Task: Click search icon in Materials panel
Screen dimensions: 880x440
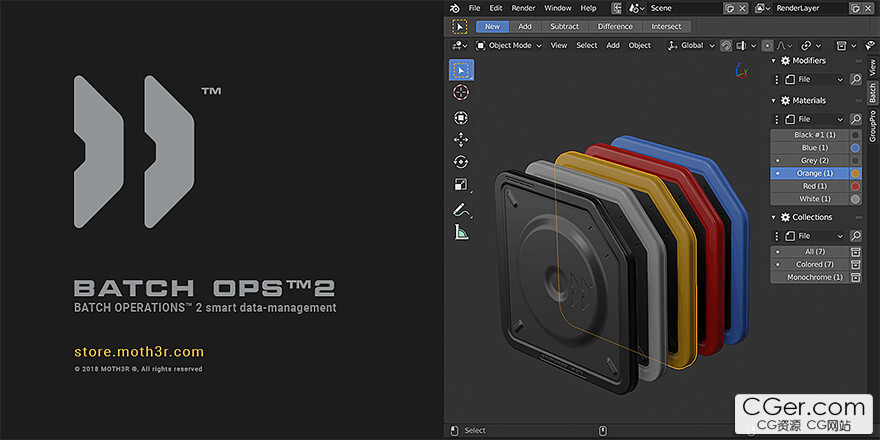Action: click(855, 119)
